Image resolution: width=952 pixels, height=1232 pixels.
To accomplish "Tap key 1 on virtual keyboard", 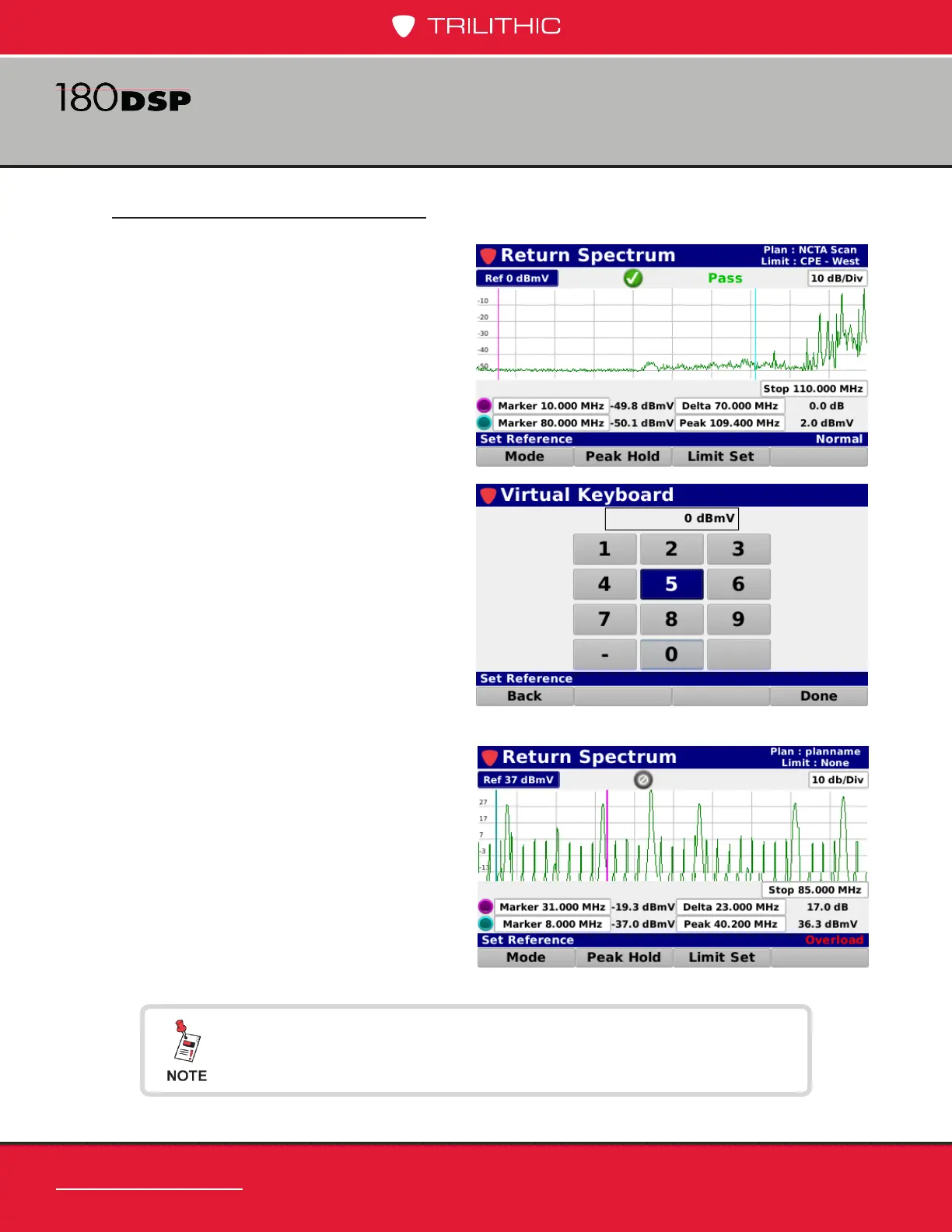I will pos(604,549).
